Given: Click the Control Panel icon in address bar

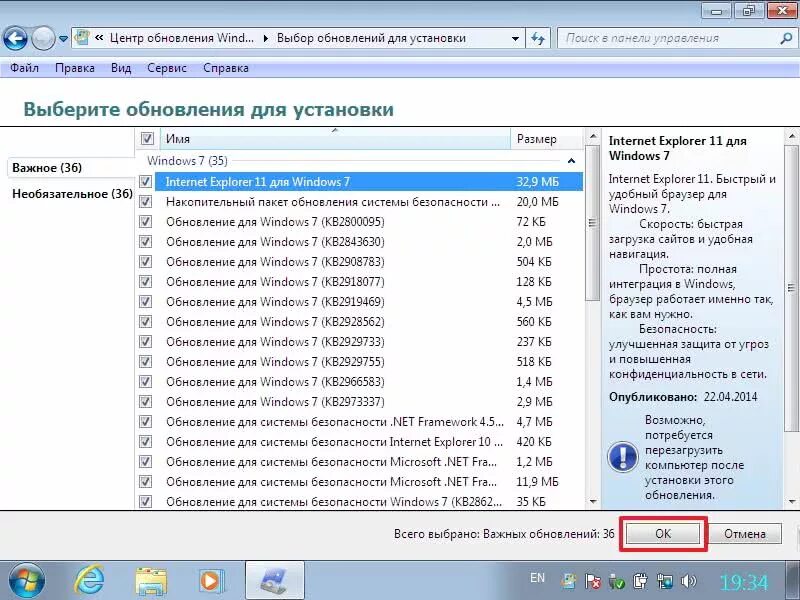Looking at the screenshot, I should (82, 38).
